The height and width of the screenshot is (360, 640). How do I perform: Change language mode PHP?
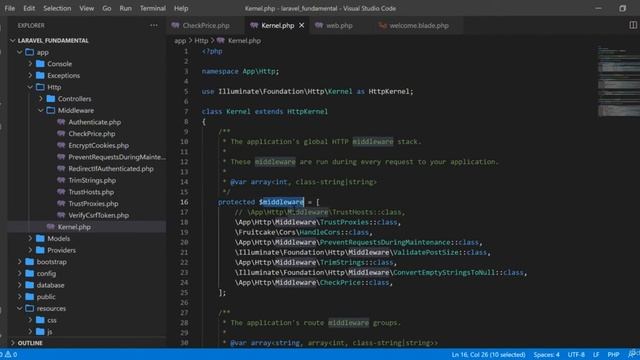[613, 355]
